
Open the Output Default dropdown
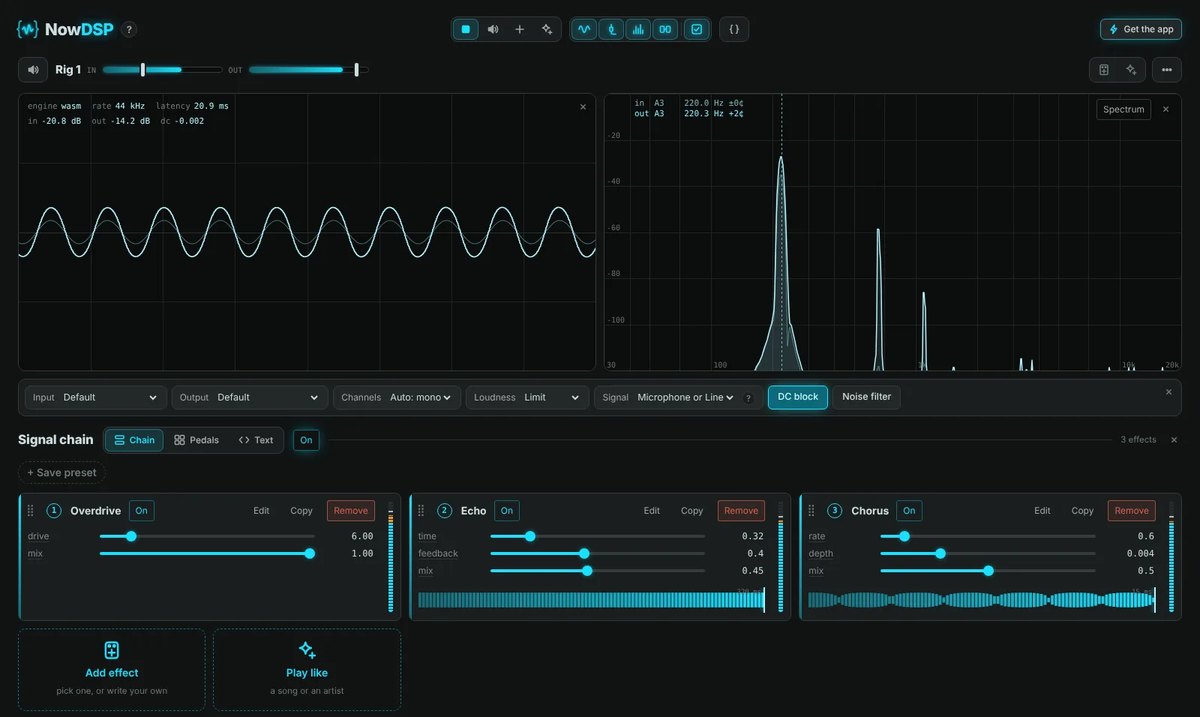point(249,397)
